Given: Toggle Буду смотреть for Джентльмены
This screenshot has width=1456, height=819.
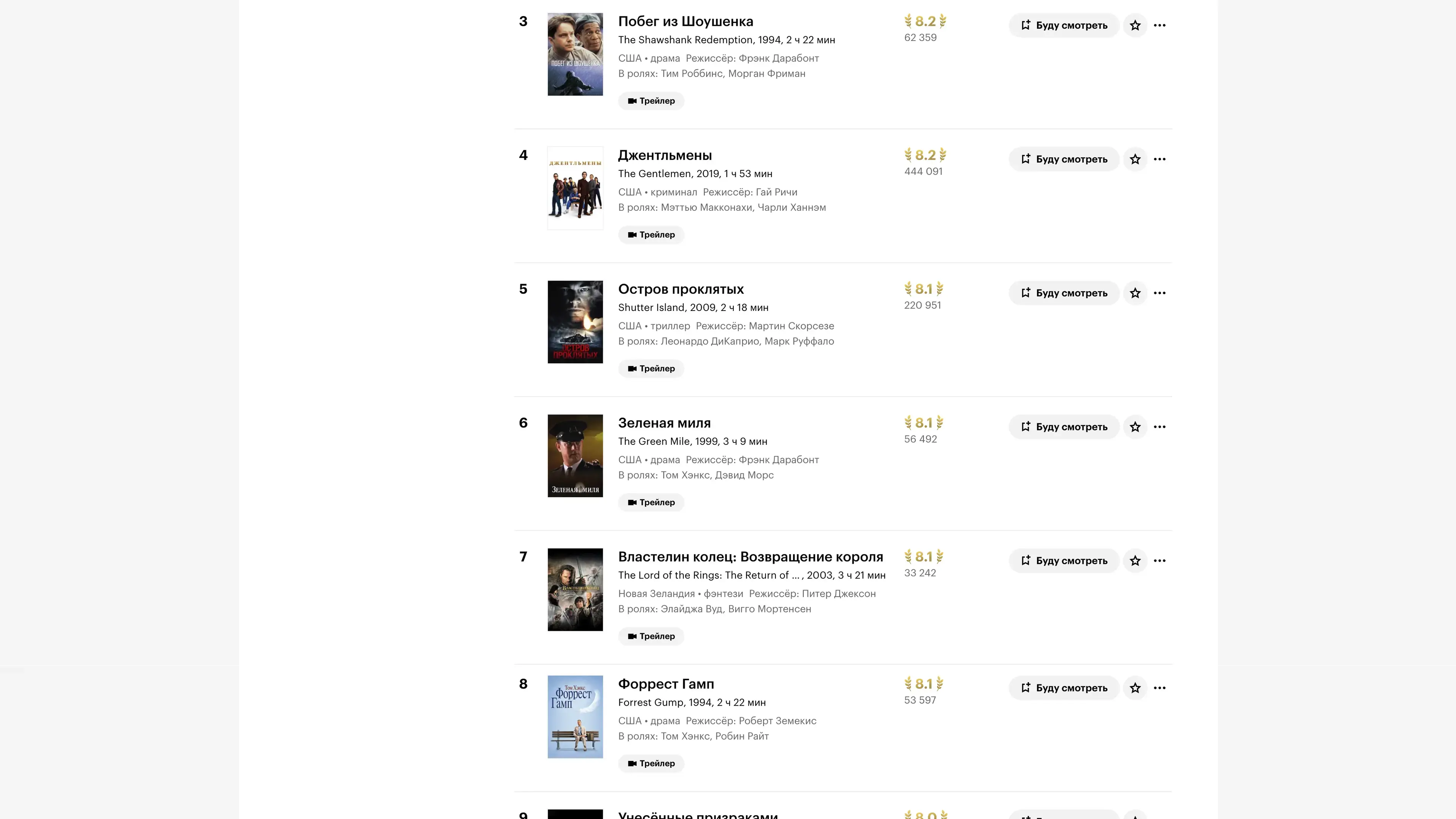Looking at the screenshot, I should click(1064, 159).
